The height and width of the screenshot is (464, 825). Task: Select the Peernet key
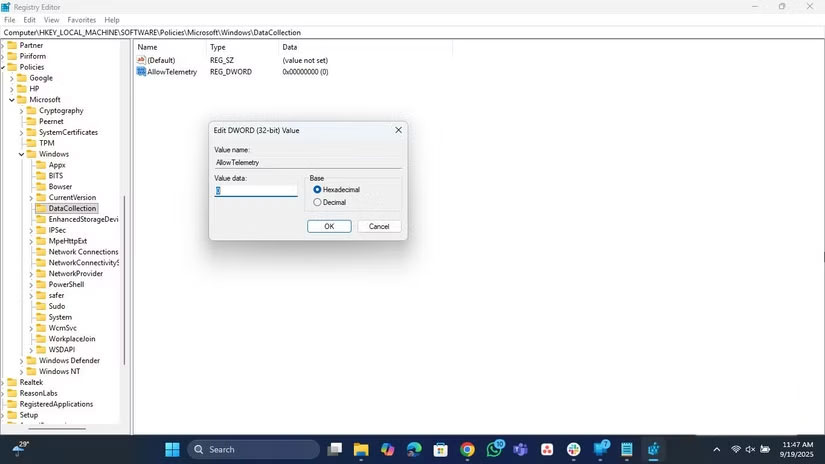click(x=51, y=122)
